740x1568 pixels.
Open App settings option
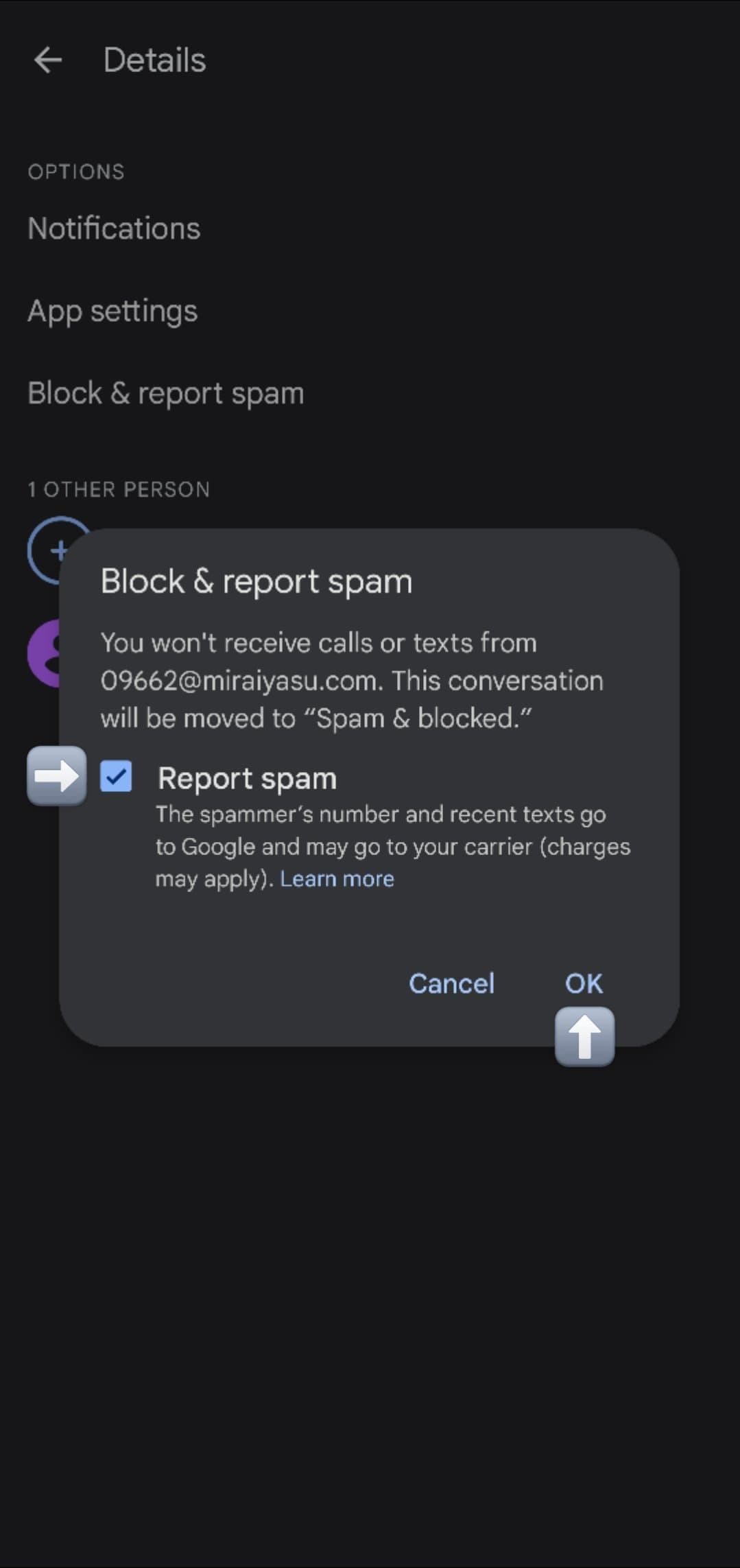tap(112, 312)
